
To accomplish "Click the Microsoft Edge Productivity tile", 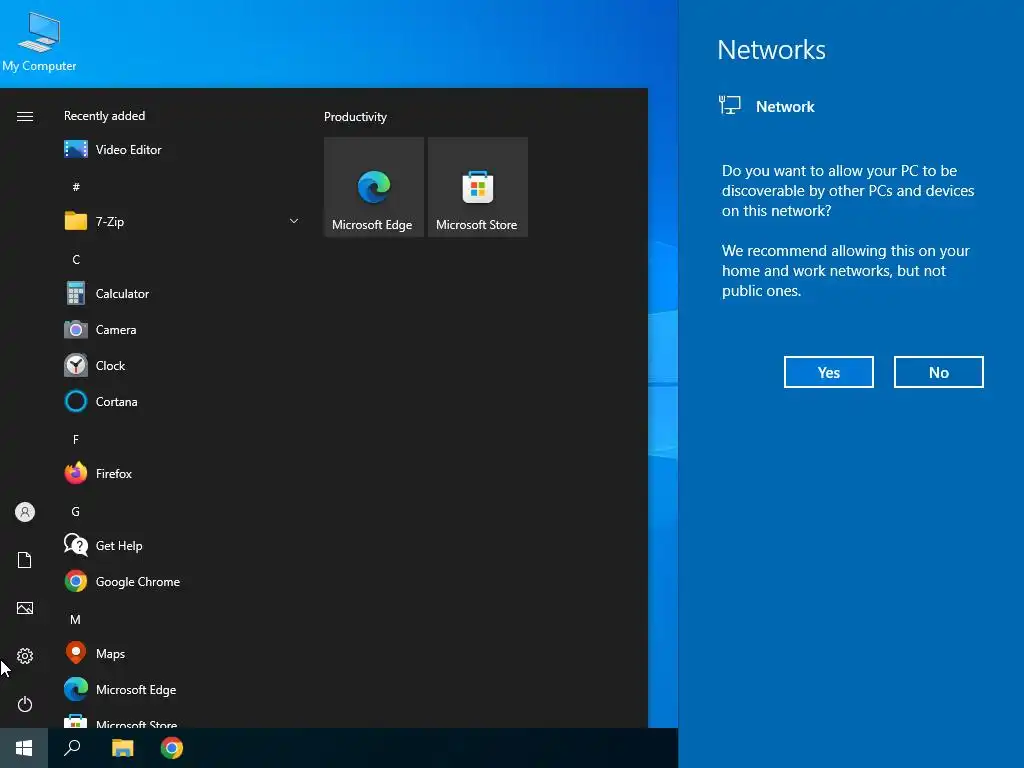I will [374, 187].
